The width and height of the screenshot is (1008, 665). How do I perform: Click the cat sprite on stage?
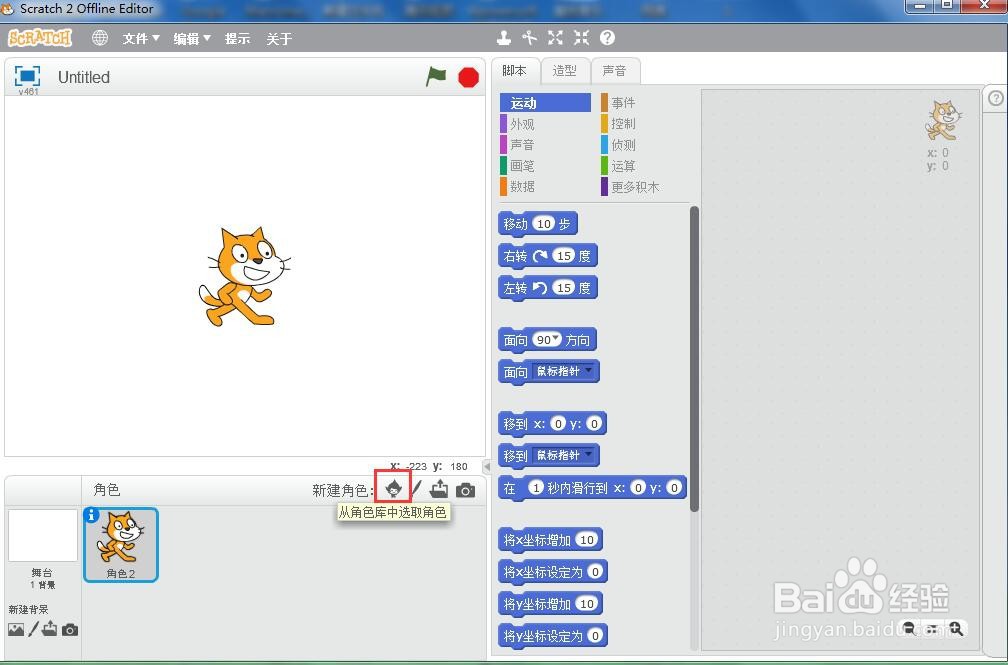coord(244,277)
